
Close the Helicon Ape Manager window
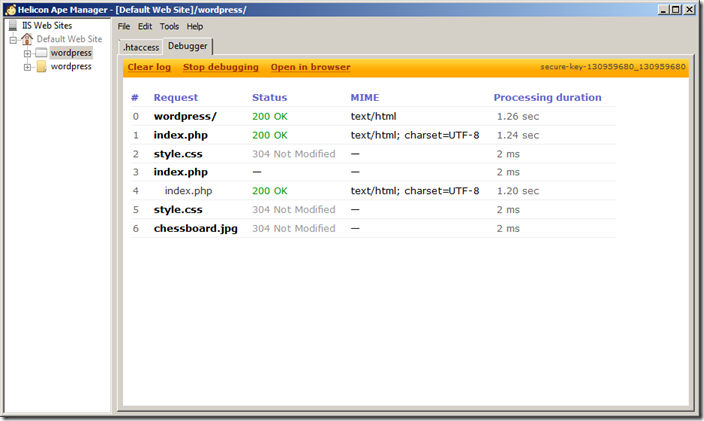tap(691, 9)
